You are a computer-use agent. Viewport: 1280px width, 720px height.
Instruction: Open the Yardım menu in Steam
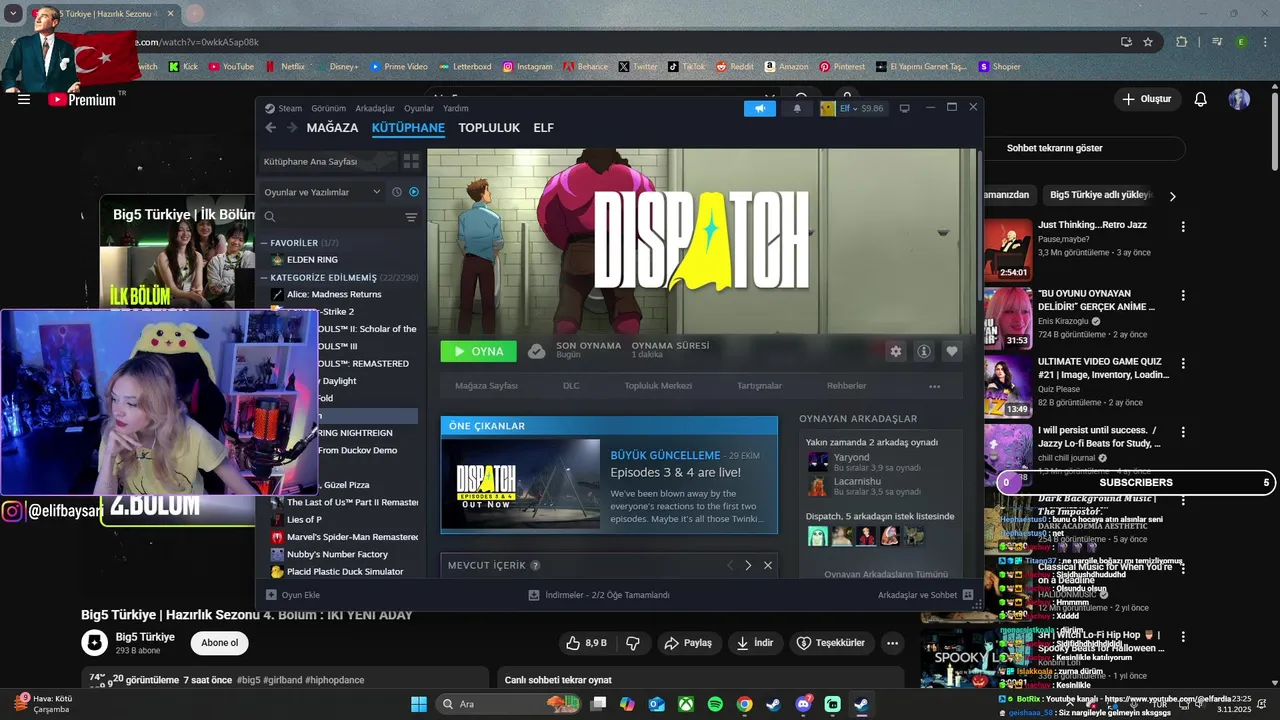(x=456, y=108)
